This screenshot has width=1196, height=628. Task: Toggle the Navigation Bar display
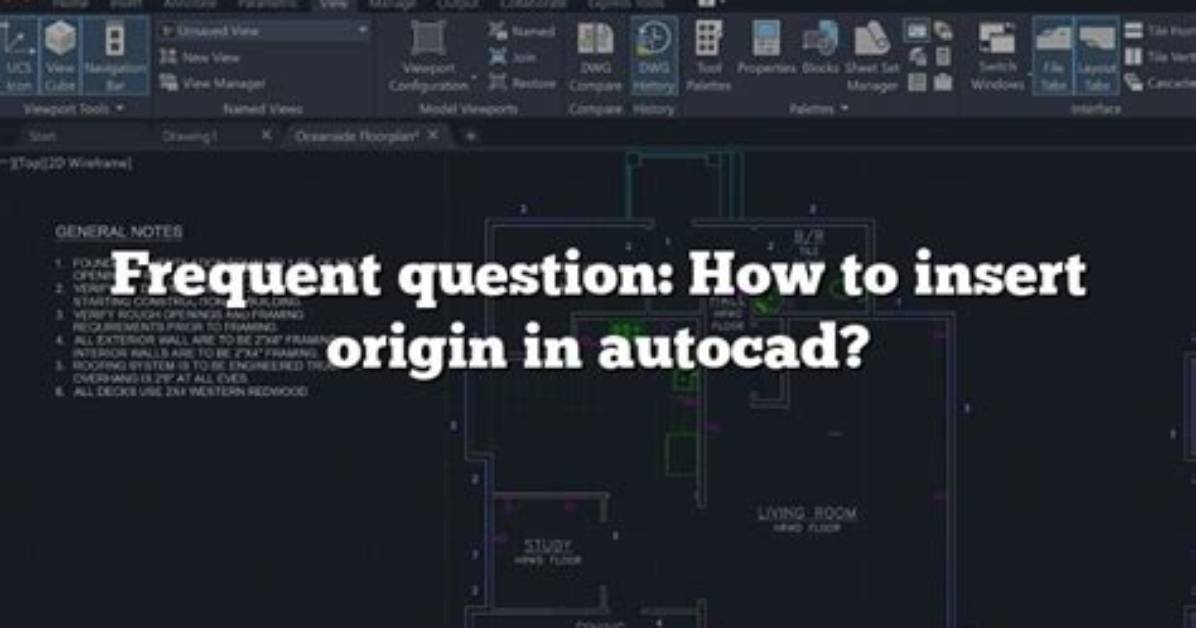point(115,56)
